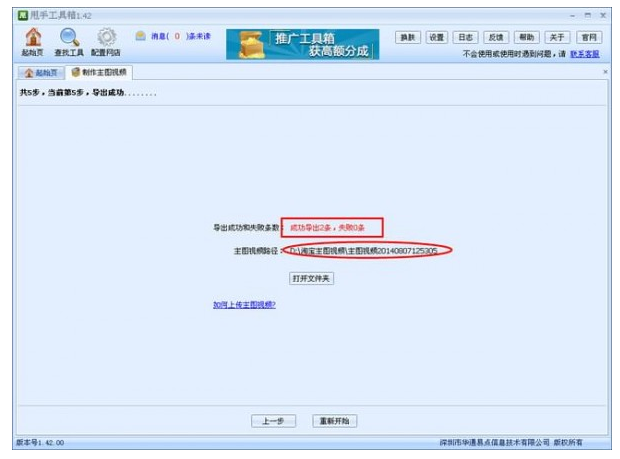Open the 帮助 help button
The height and width of the screenshot is (459, 620).
(526, 37)
